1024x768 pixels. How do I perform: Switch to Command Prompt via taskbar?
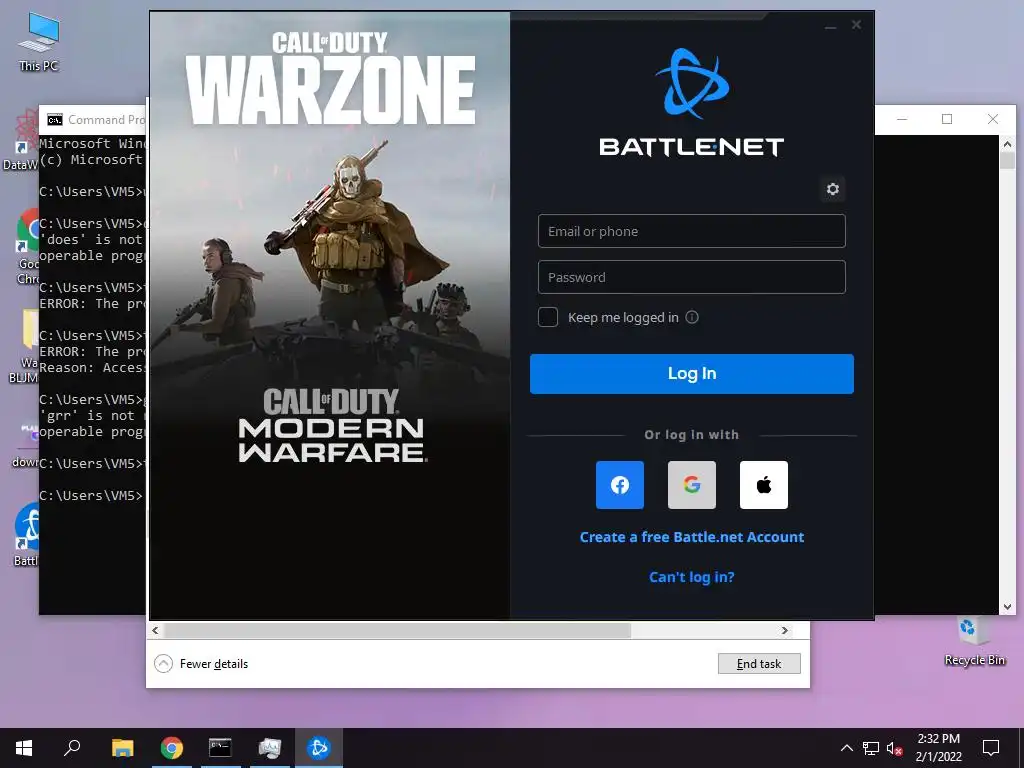pos(220,748)
